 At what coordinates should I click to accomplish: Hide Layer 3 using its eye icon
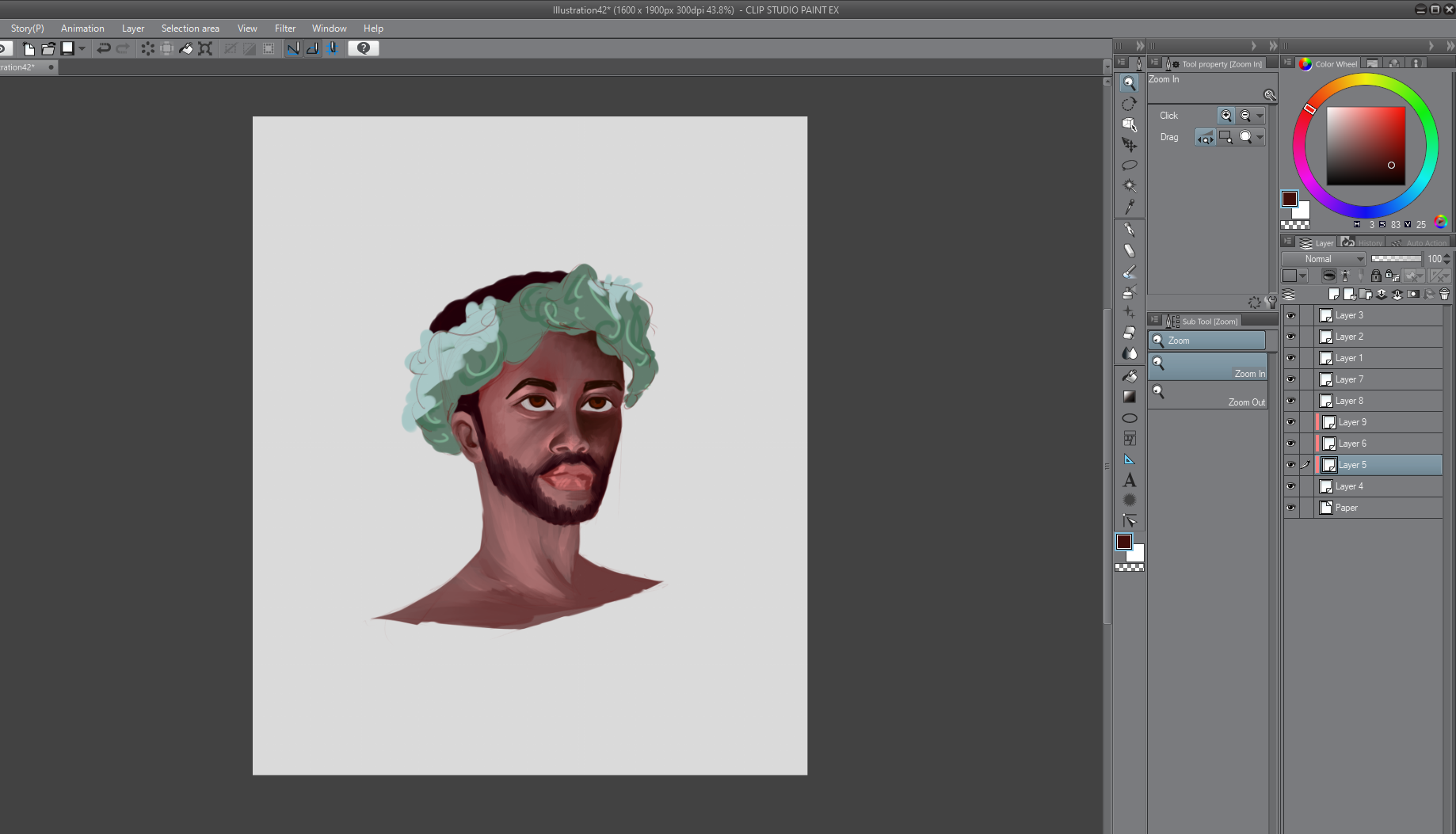click(1290, 315)
